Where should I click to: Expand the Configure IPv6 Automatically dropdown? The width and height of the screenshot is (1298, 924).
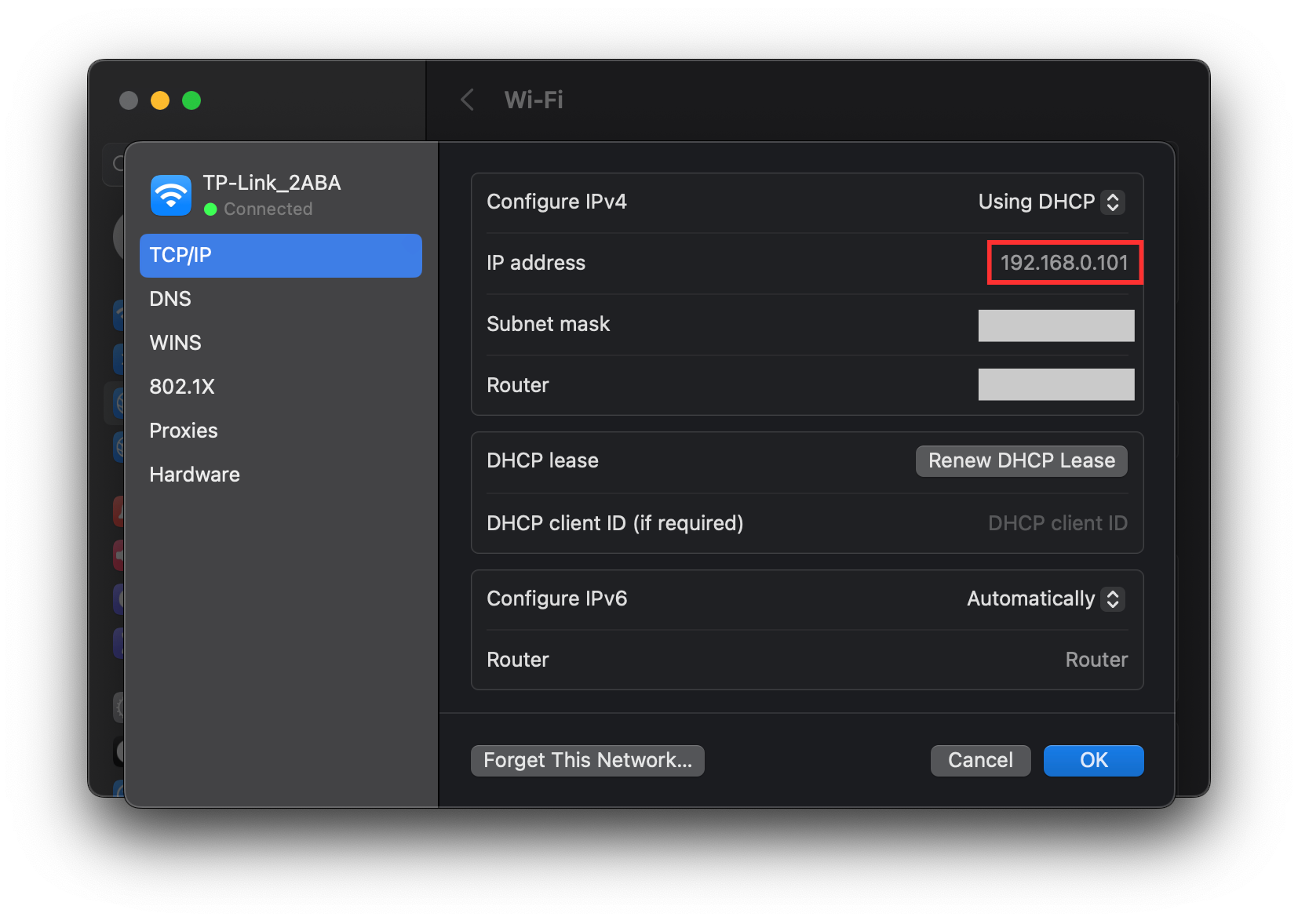click(1046, 599)
